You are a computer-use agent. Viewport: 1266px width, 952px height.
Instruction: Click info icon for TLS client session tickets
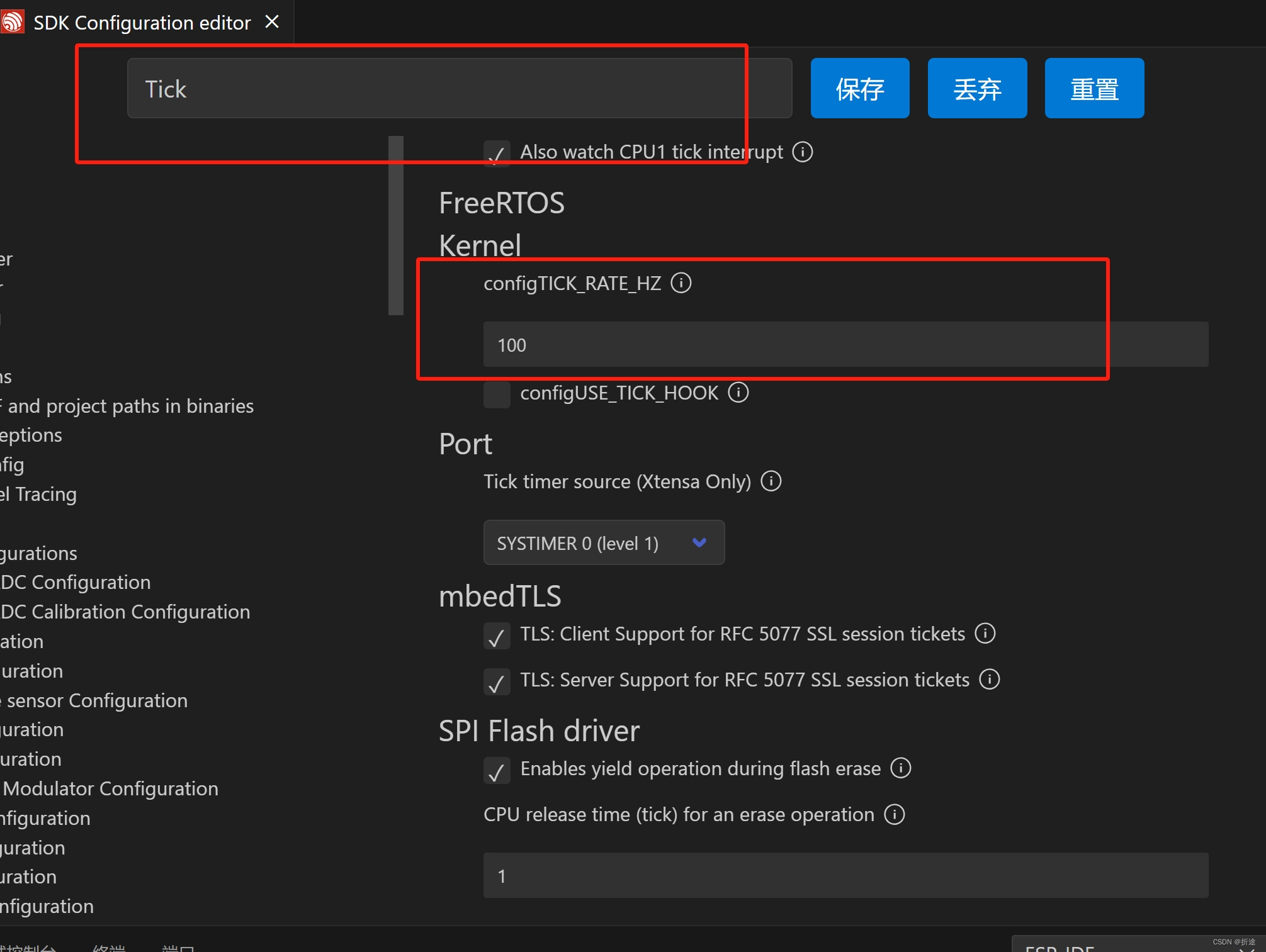click(x=985, y=634)
